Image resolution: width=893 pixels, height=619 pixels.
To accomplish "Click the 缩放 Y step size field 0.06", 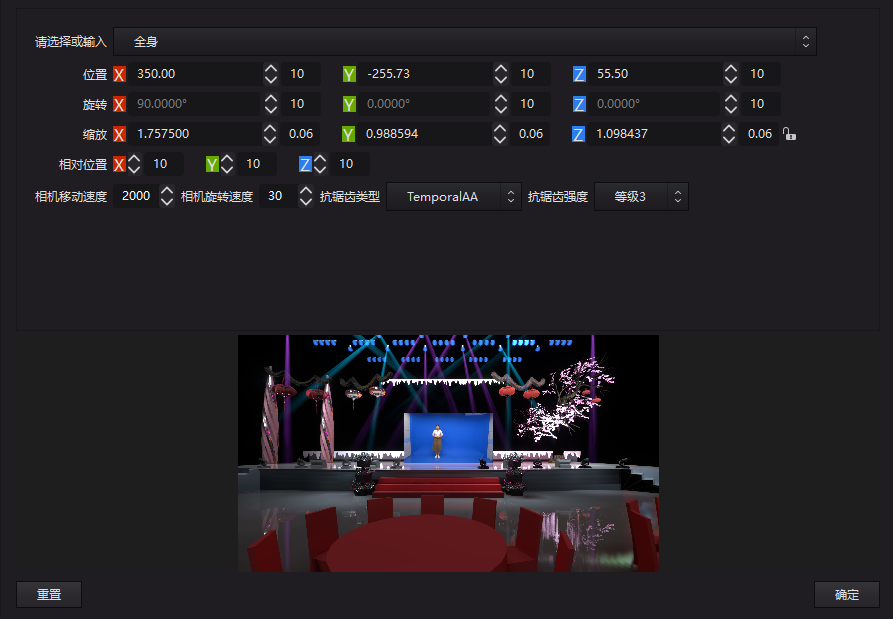I will [530, 134].
